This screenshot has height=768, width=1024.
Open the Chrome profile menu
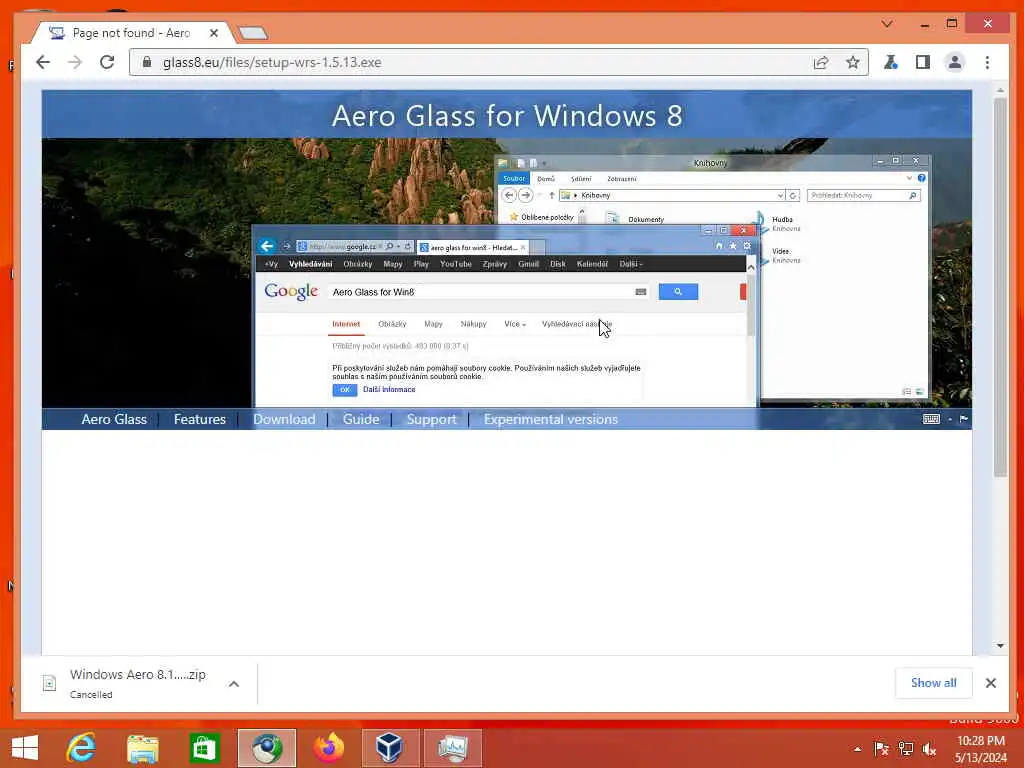pyautogui.click(x=955, y=63)
